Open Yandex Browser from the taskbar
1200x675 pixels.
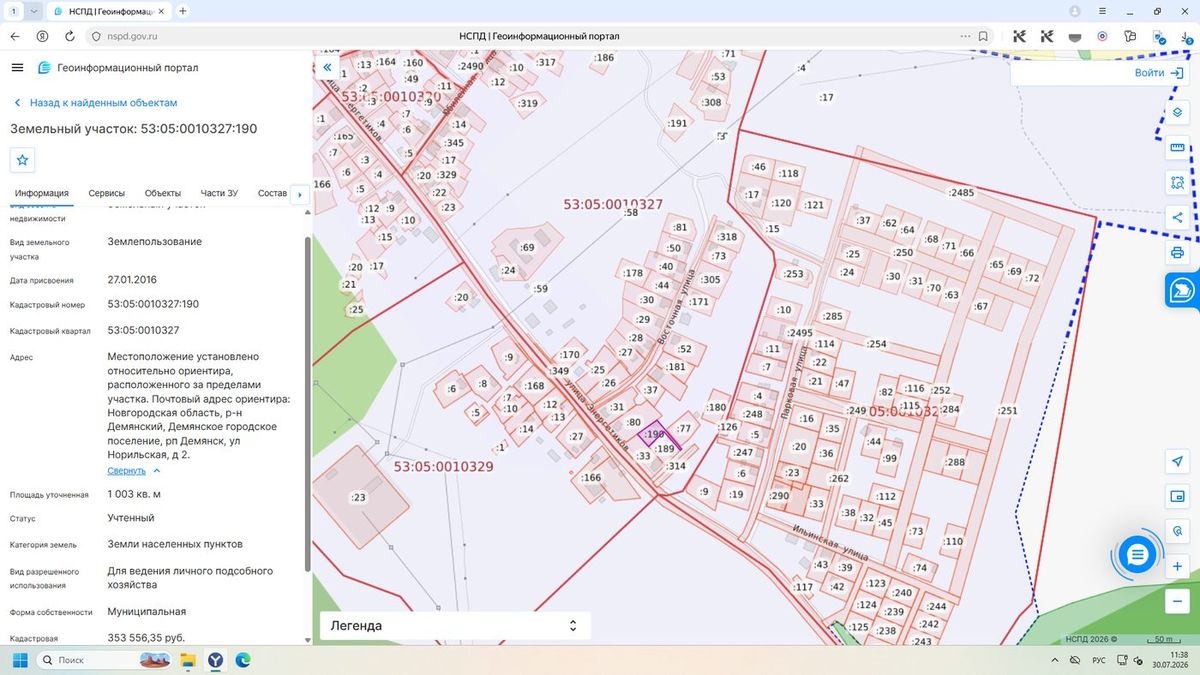coord(215,660)
